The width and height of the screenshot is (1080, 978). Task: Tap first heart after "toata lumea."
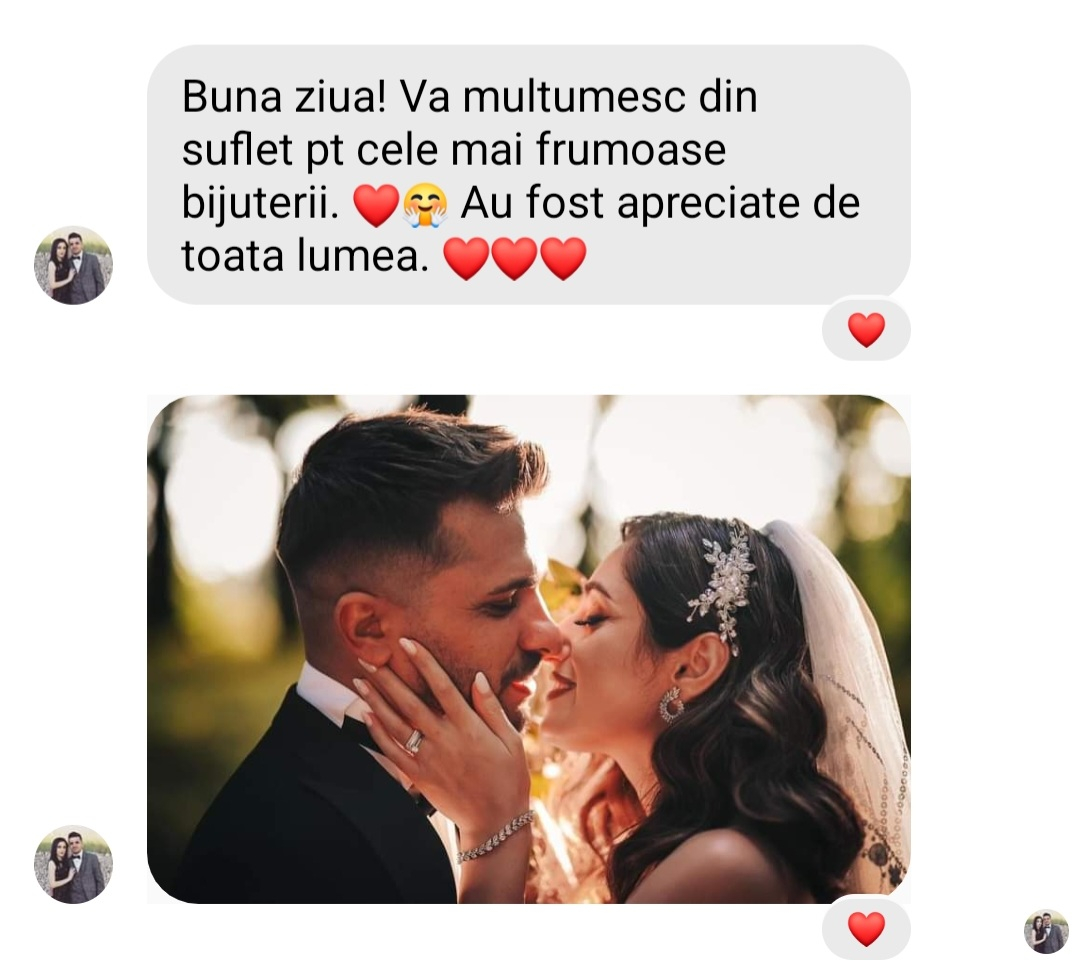466,258
